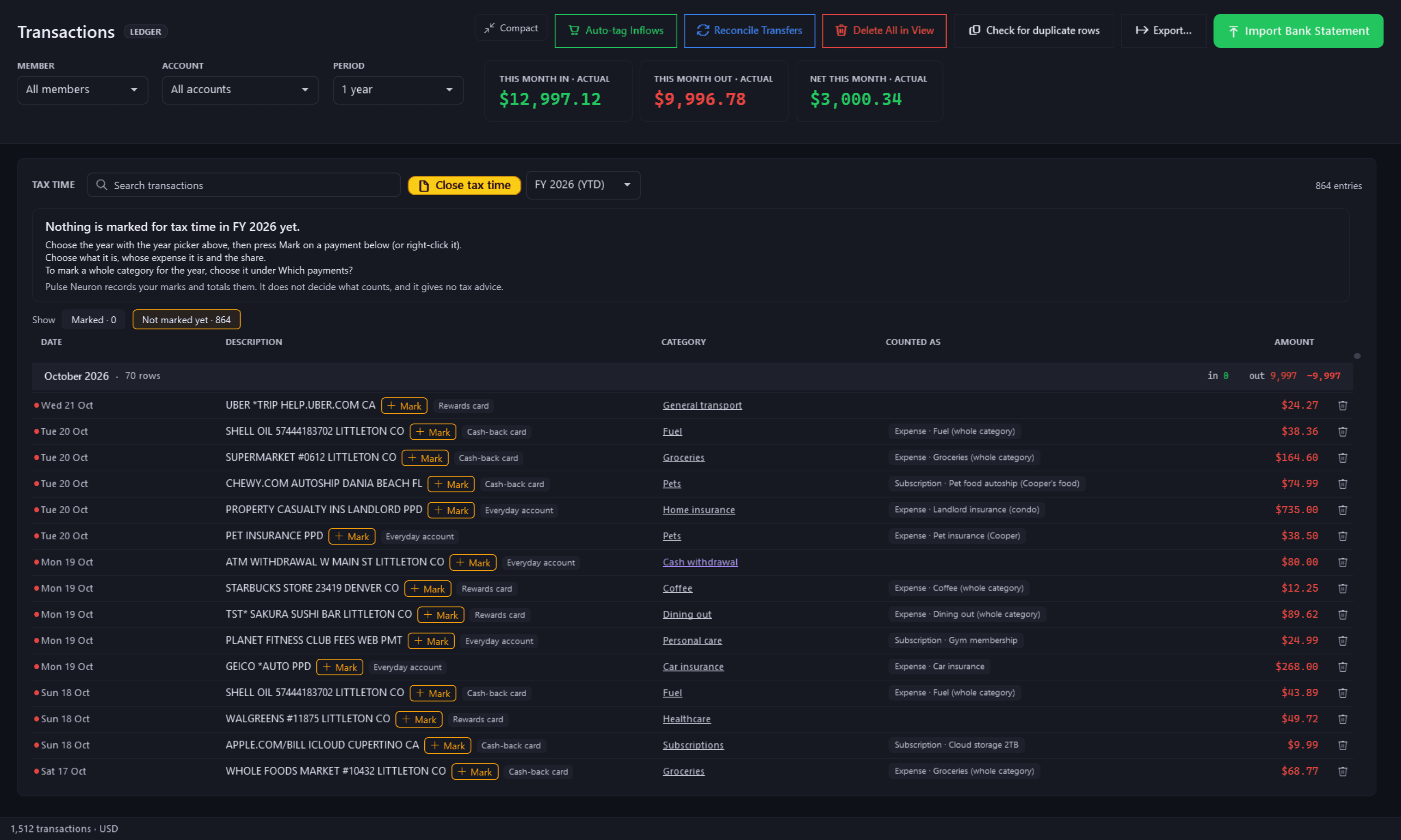1401x840 pixels.
Task: Open the Cash withdrawal category link
Action: [700, 562]
